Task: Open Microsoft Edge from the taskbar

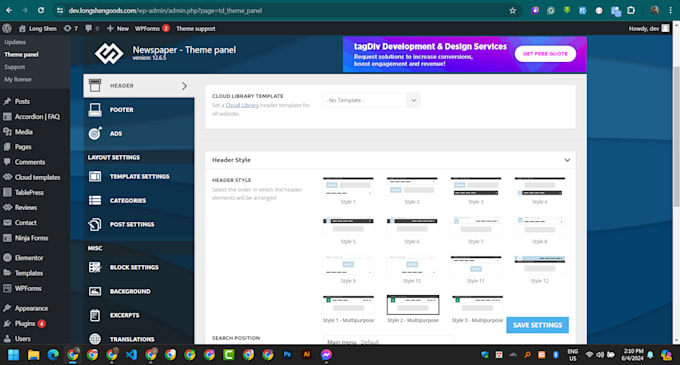Action: tap(53, 355)
